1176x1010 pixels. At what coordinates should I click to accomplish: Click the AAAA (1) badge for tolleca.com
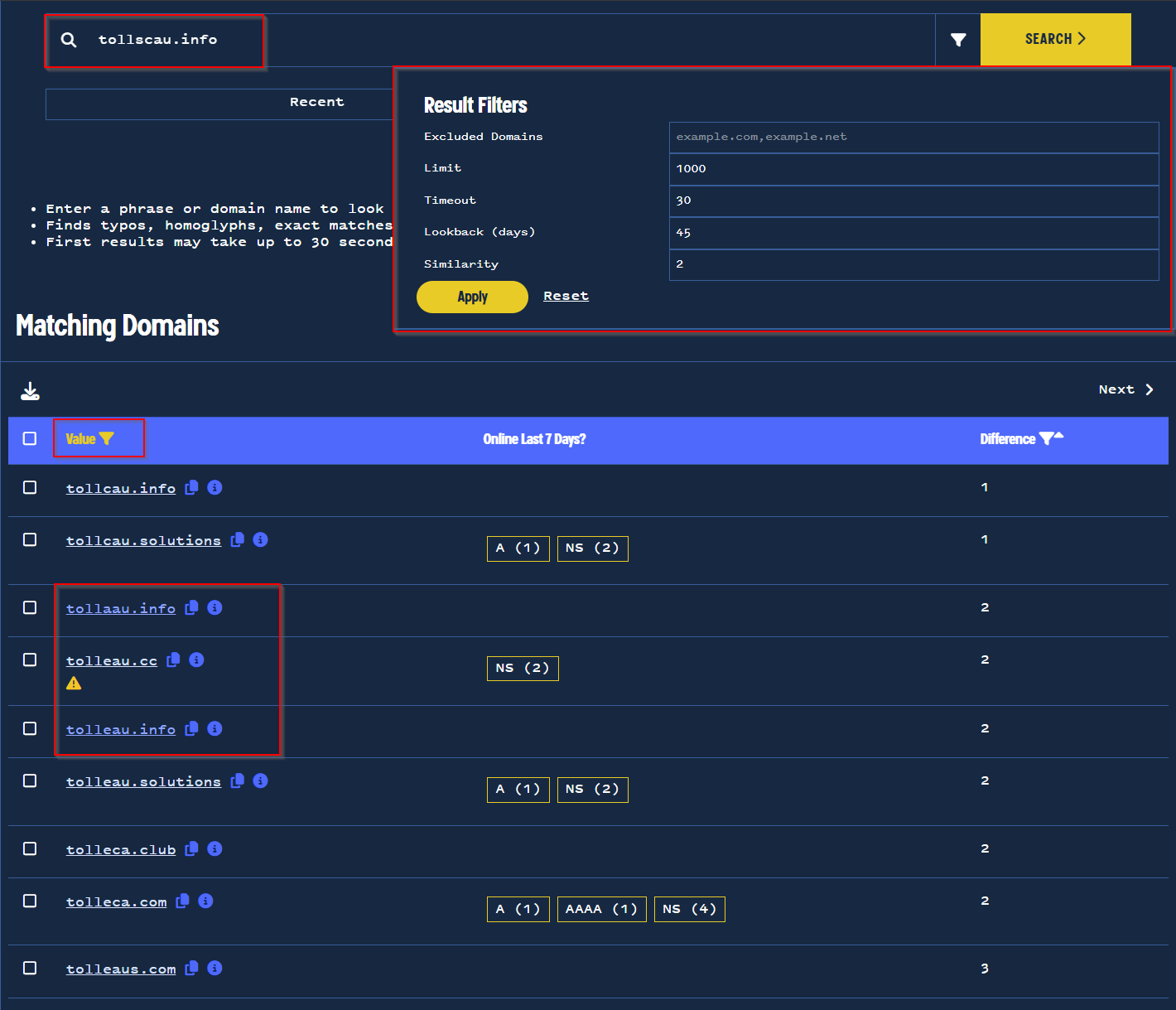(601, 909)
